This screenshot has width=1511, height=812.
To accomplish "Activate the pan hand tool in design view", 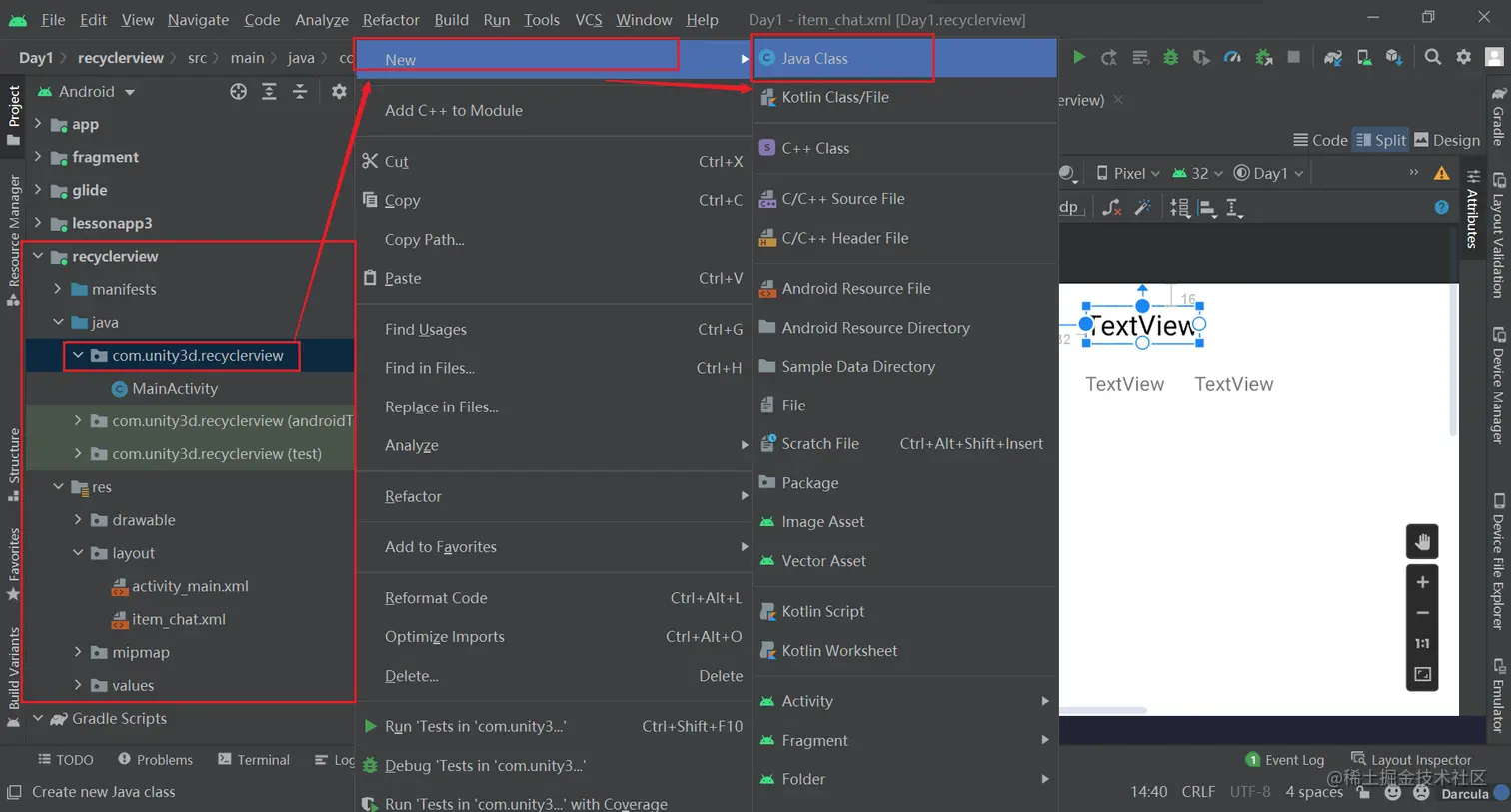I will tap(1422, 542).
